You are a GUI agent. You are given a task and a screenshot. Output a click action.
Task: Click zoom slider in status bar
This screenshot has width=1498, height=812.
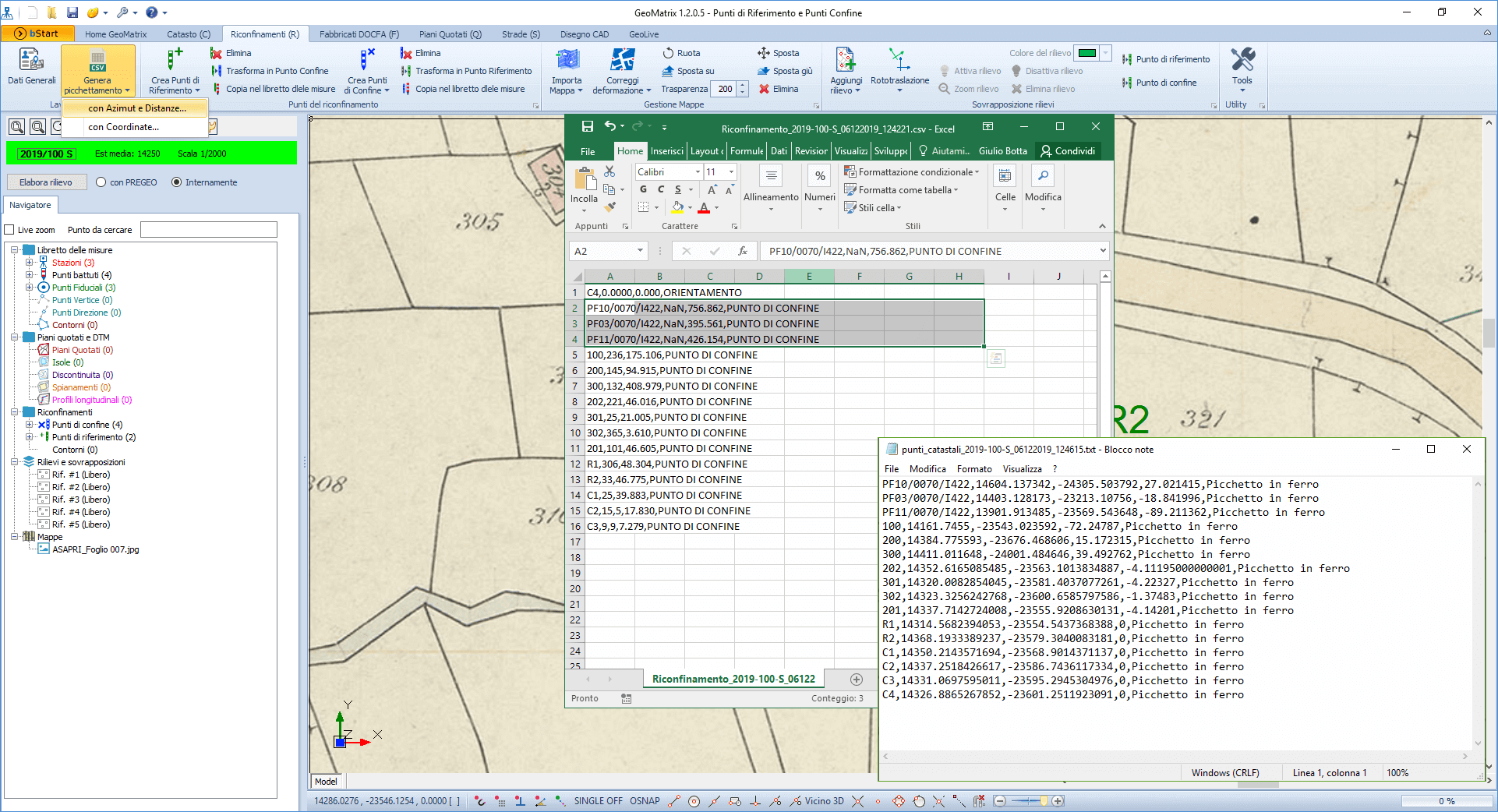tap(1029, 801)
